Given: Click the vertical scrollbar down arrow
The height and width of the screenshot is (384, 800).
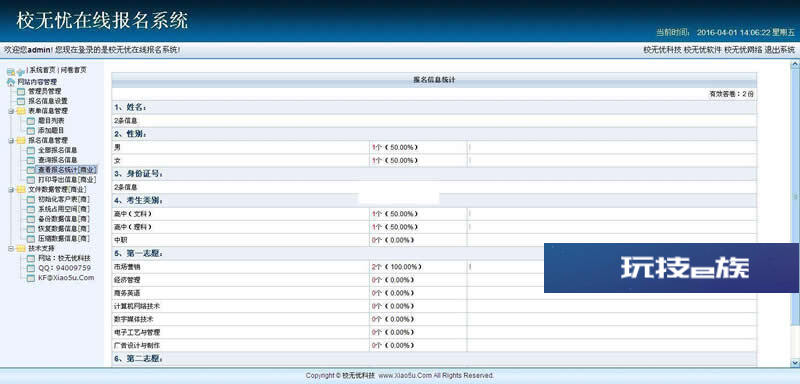Looking at the screenshot, I should click(x=794, y=363).
